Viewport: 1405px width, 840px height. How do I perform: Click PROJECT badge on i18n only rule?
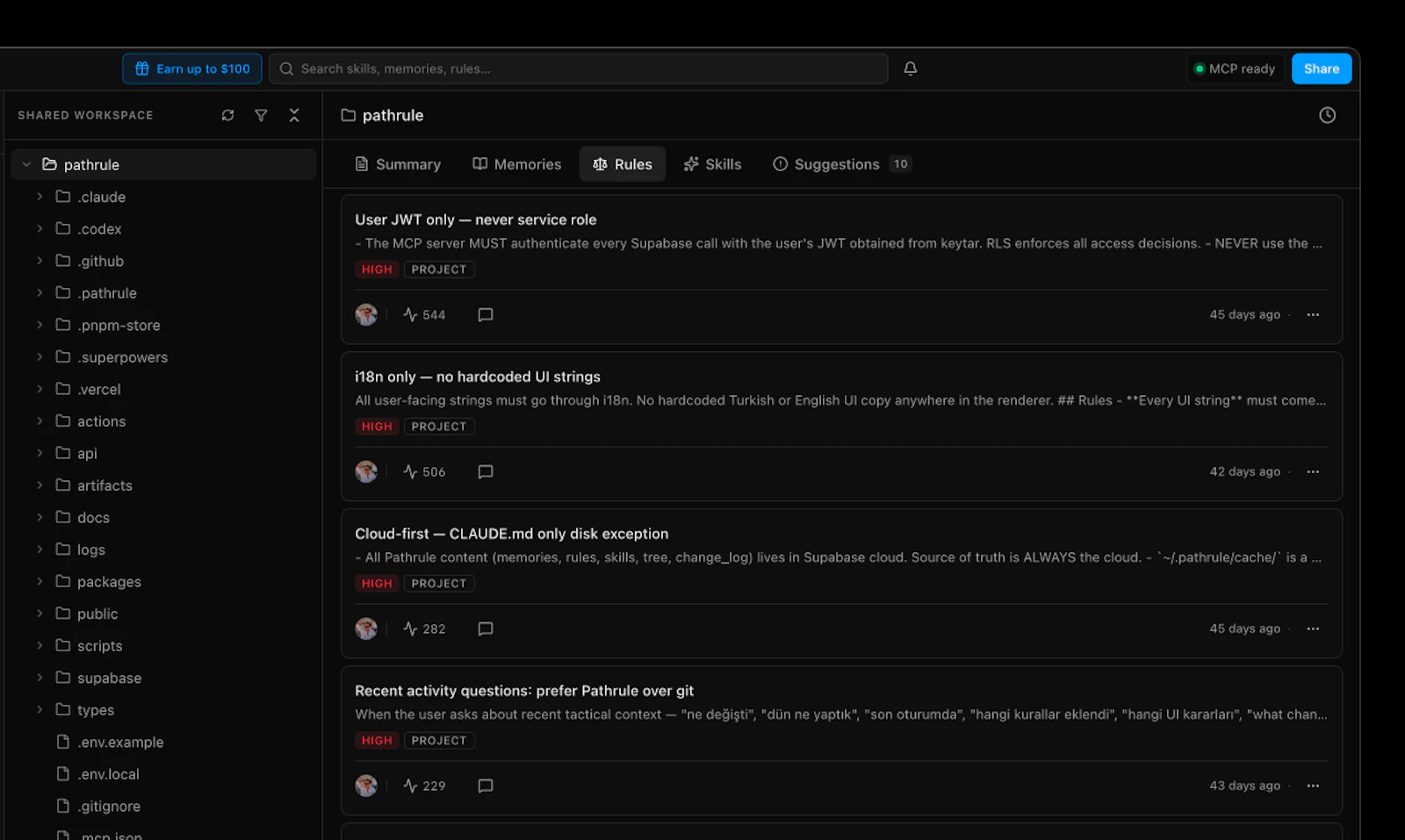pos(439,427)
